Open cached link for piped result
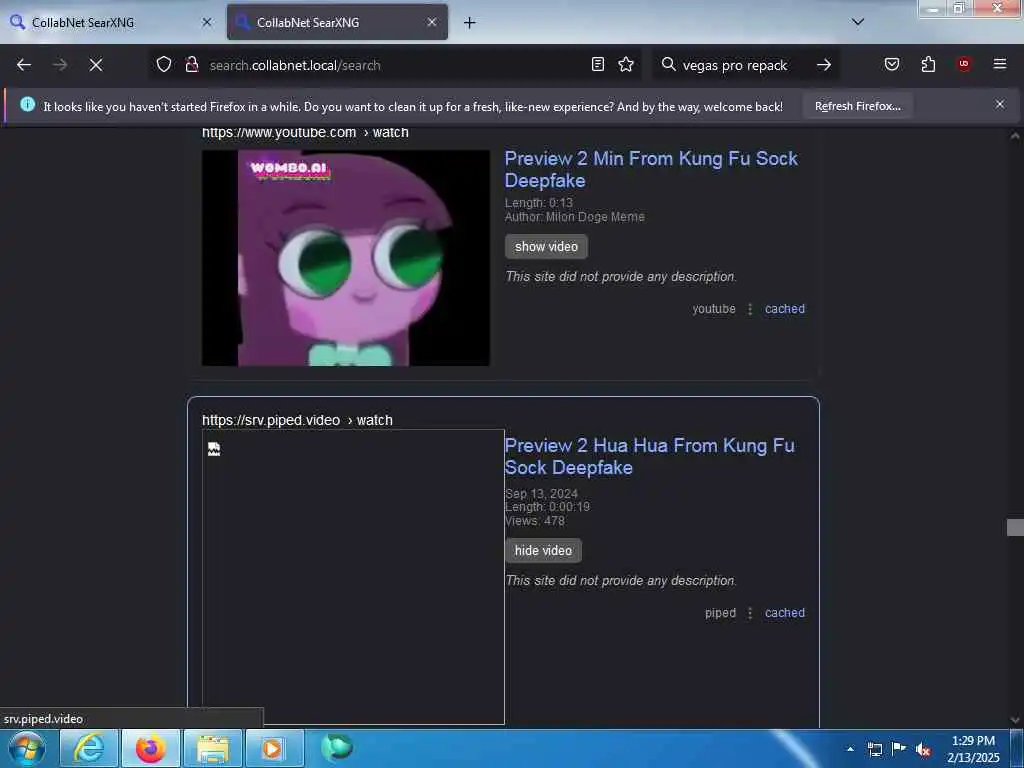The height and width of the screenshot is (768, 1024). click(785, 613)
